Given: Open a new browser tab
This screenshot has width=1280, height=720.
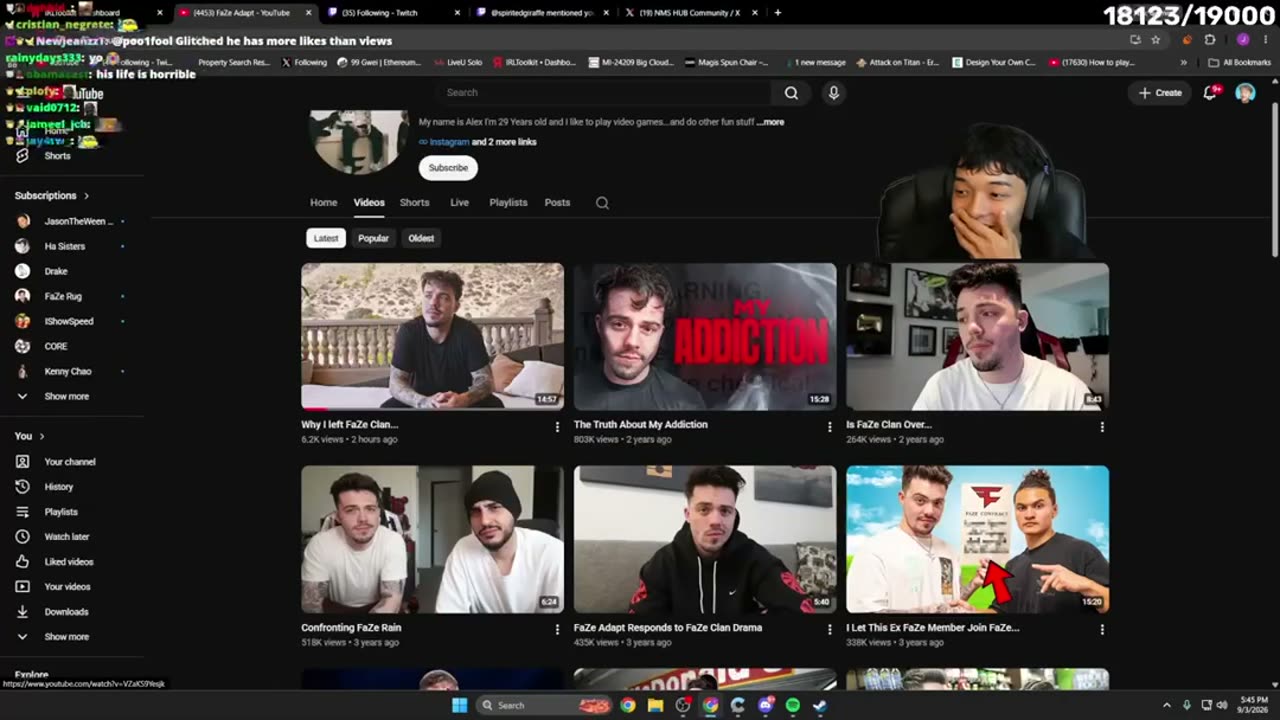Looking at the screenshot, I should point(777,13).
